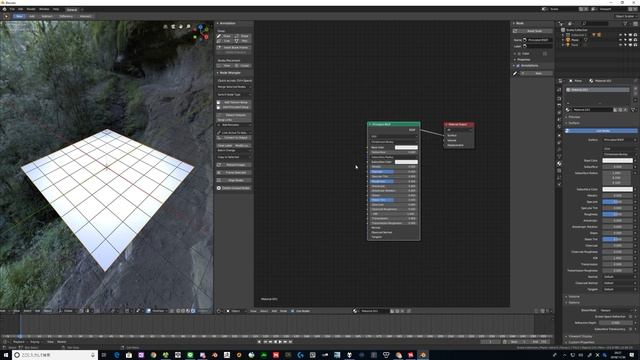Open the timeline Marker menu
This screenshot has width=640, height=360.
point(62,342)
